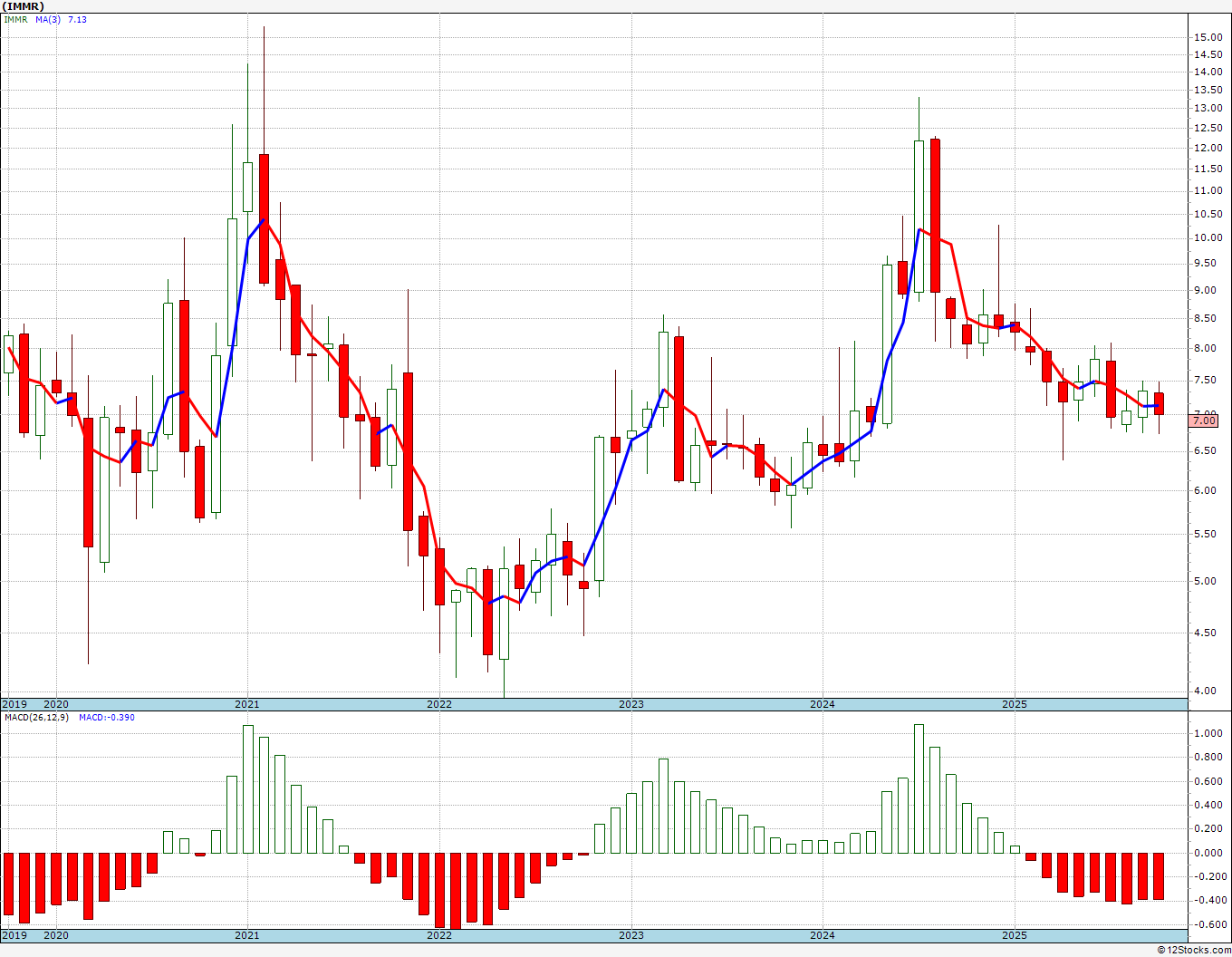This screenshot has height=957, width=1232.
Task: Choose 2022 on the price chart time axis
Action: 439,704
